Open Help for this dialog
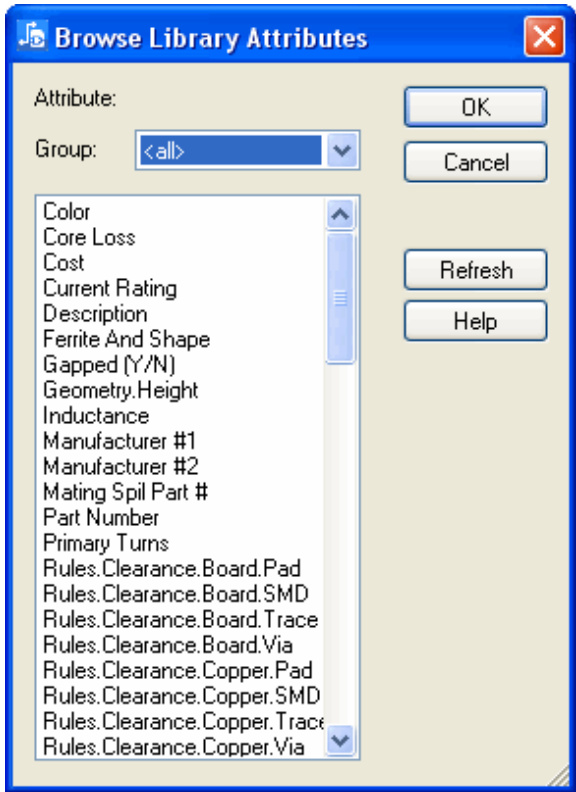The image size is (576, 792). [475, 321]
